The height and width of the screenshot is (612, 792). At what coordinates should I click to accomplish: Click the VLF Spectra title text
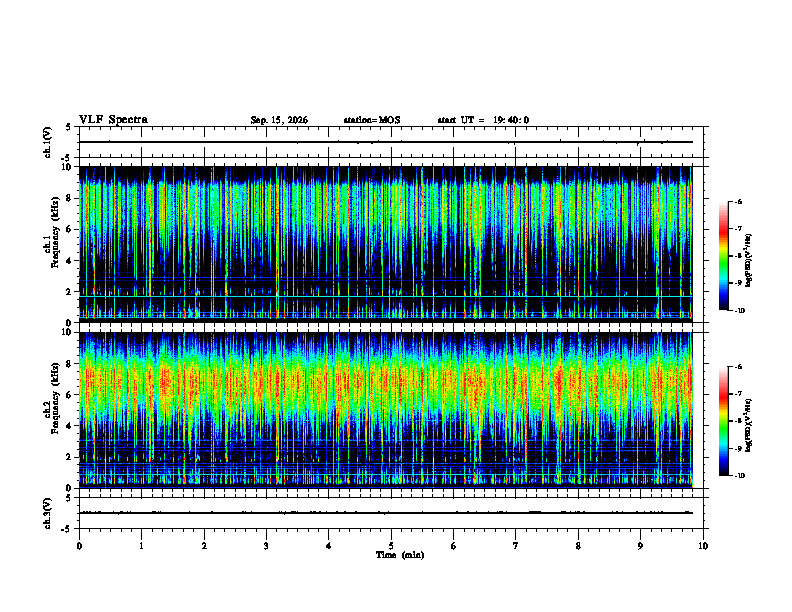point(113,120)
